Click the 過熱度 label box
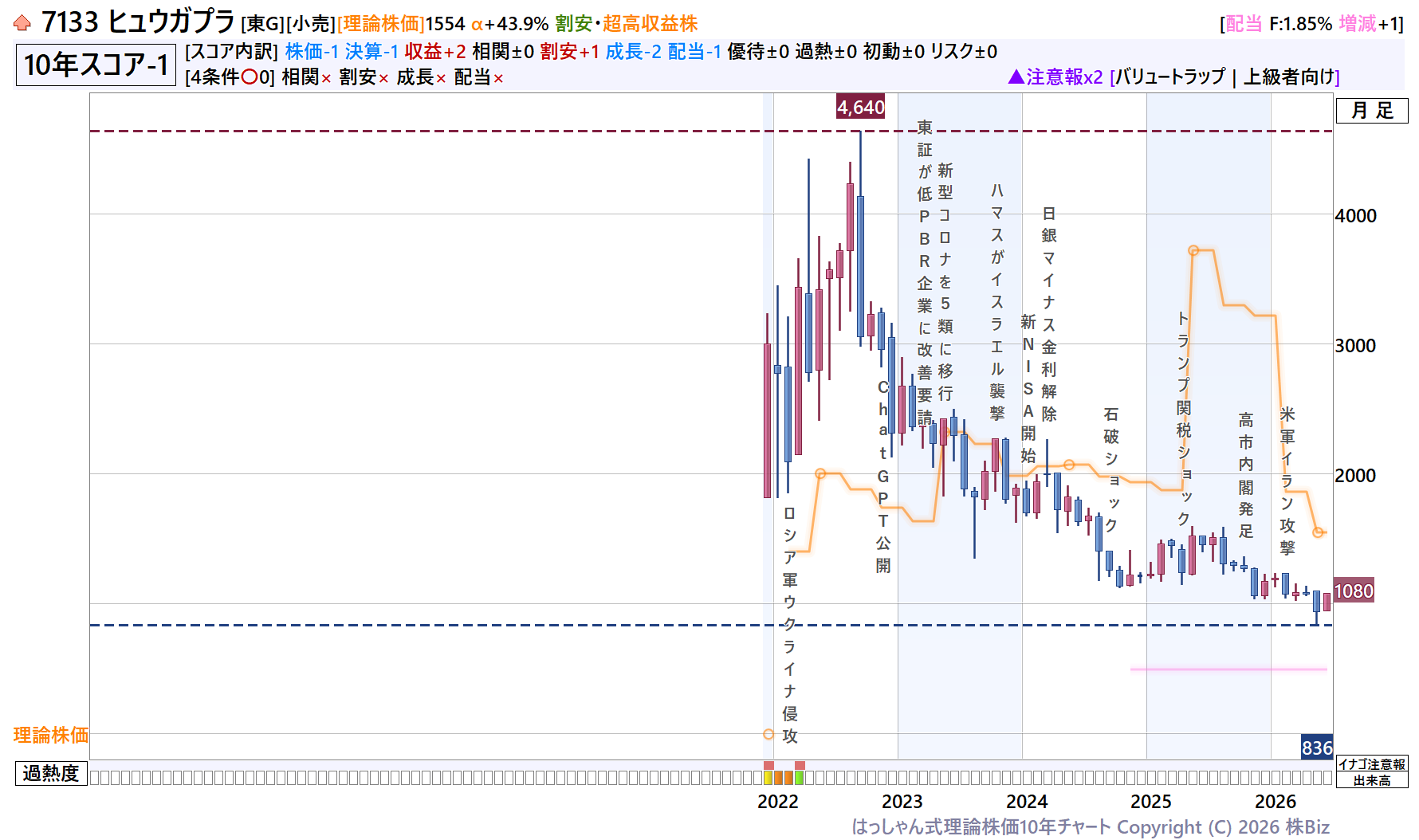Viewport: 1419px width, 840px height. [51, 773]
